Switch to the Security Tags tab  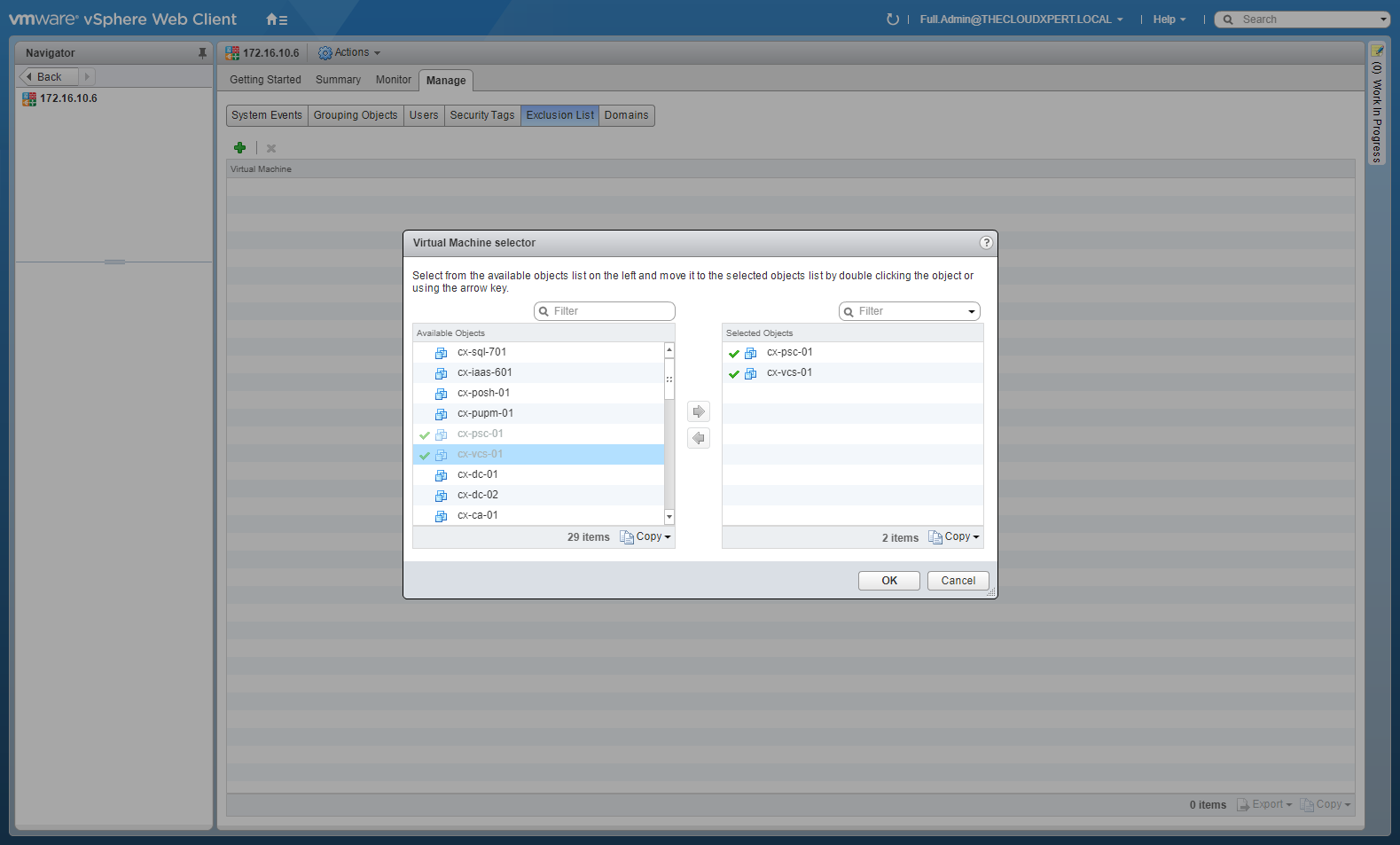pos(481,115)
